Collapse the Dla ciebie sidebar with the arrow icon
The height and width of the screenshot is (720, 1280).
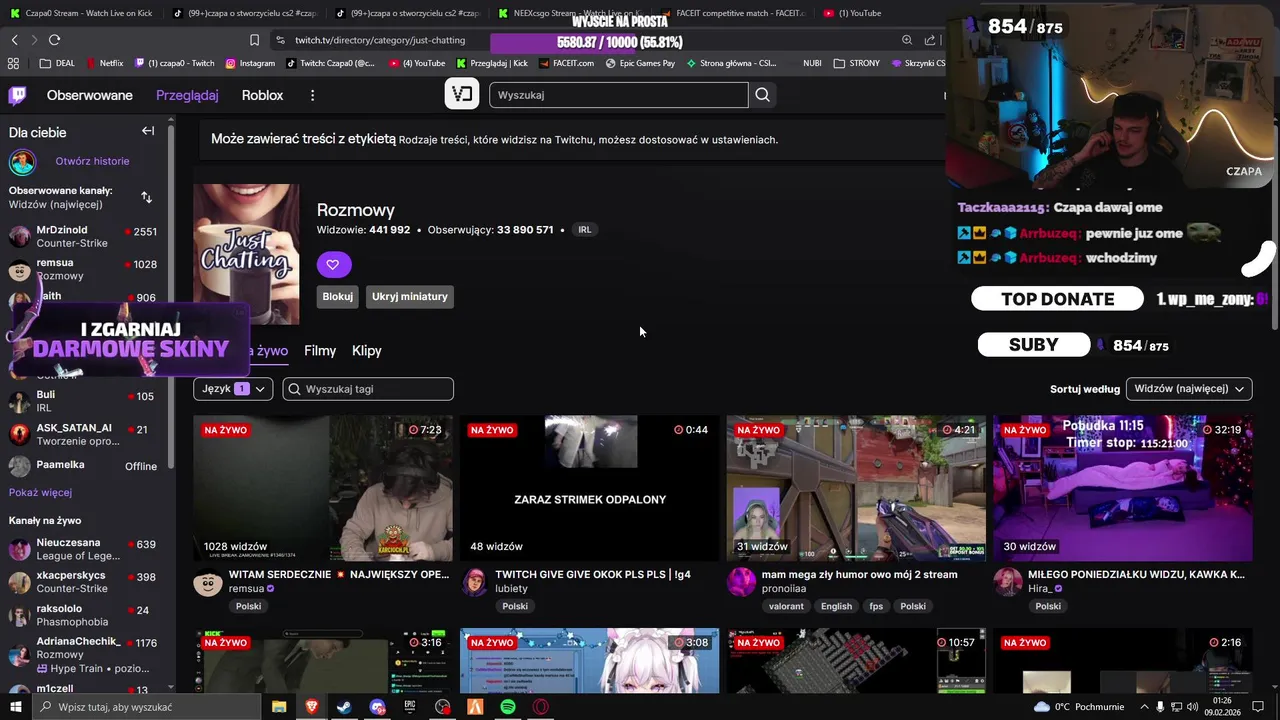148,131
